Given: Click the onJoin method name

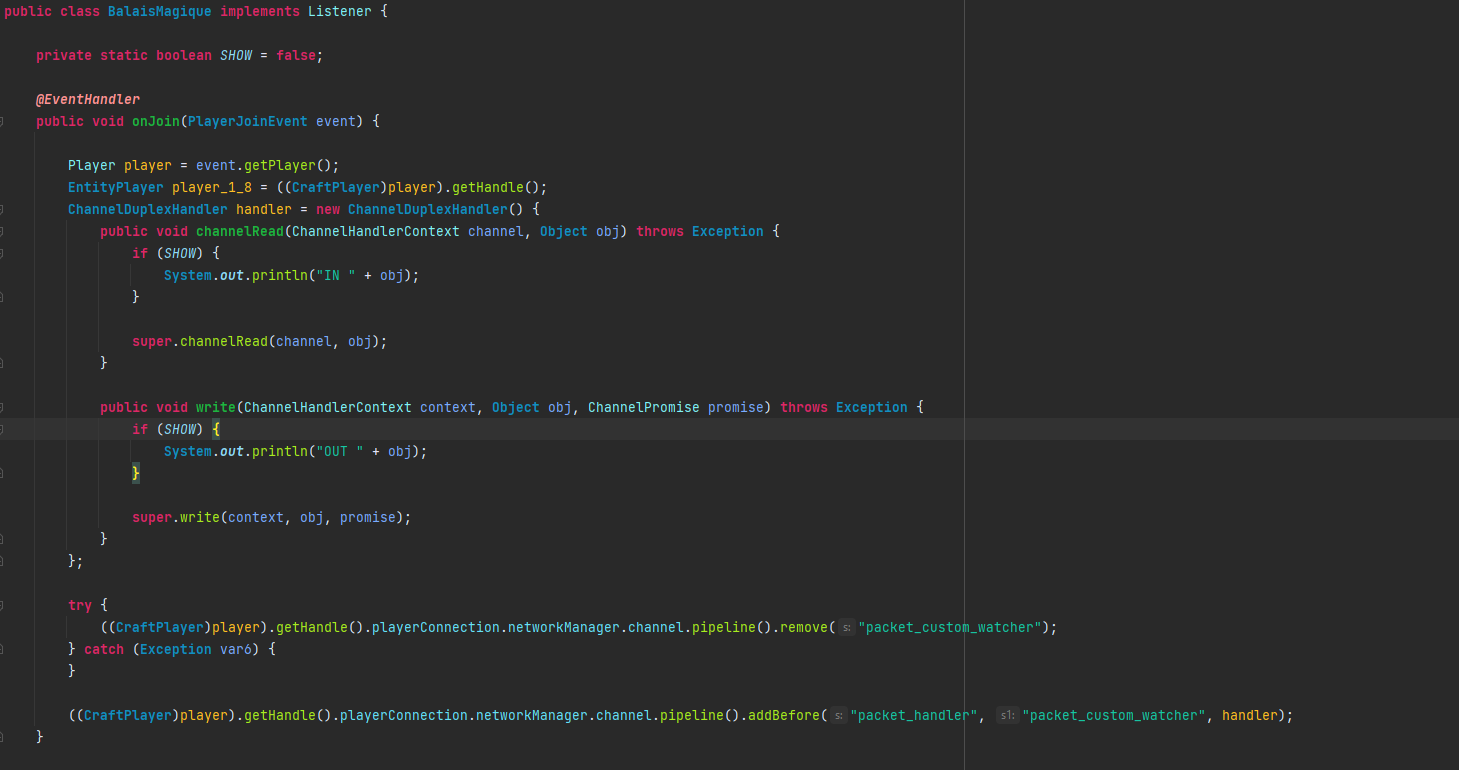Looking at the screenshot, I should (x=156, y=121).
